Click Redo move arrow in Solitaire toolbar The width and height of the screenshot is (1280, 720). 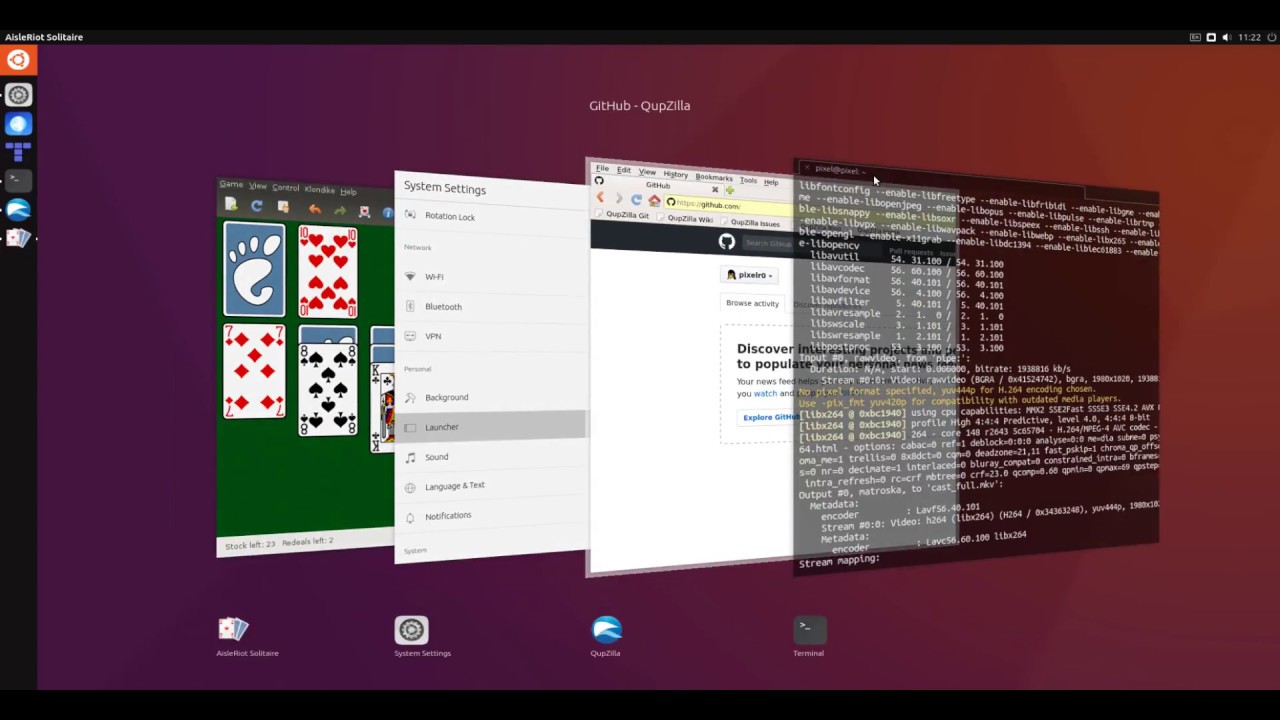click(339, 210)
